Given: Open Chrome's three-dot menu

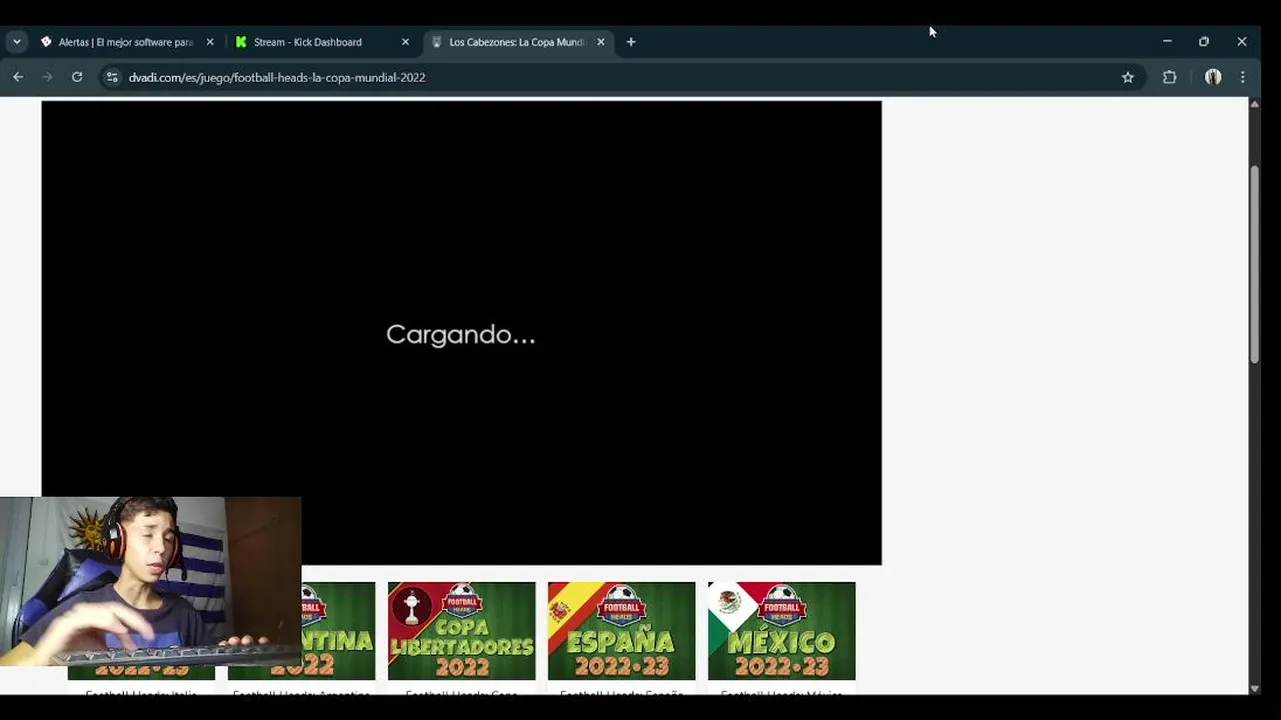Looking at the screenshot, I should coord(1243,77).
